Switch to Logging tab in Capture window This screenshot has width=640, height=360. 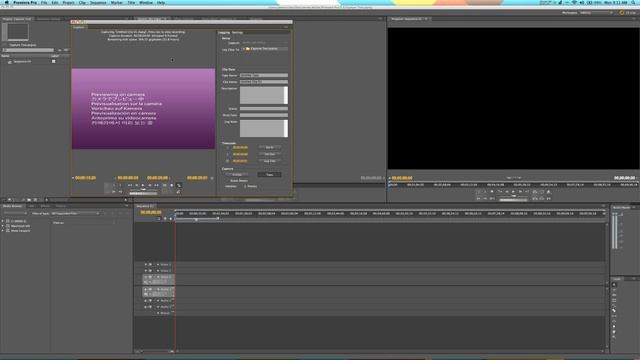(x=224, y=32)
